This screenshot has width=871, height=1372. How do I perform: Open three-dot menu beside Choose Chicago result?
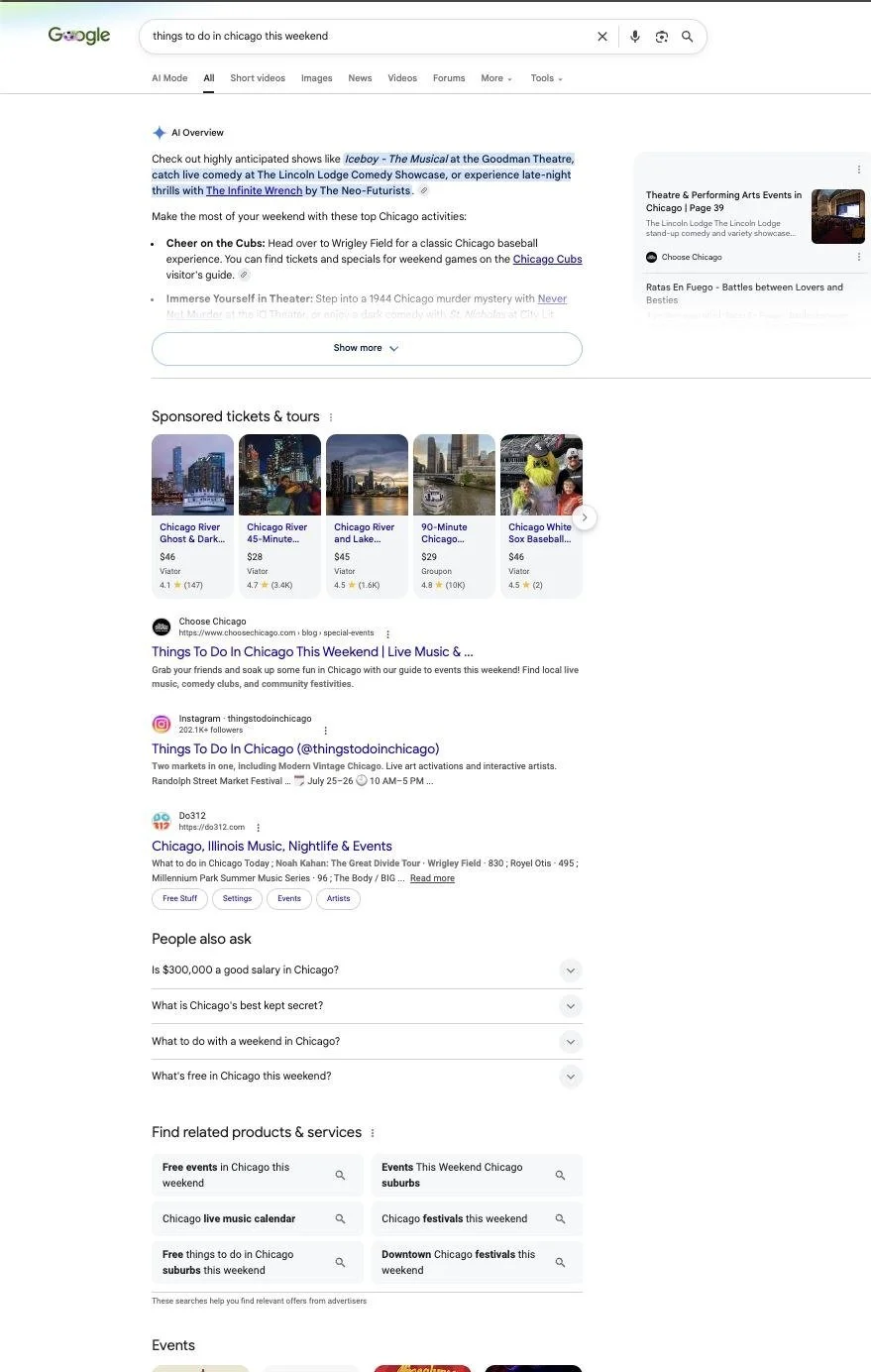(387, 633)
